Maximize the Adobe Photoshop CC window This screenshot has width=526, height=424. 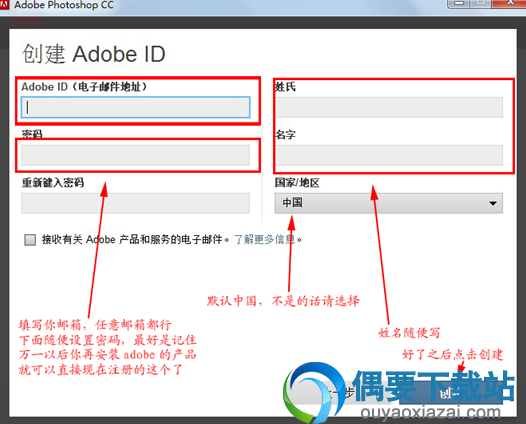(x=480, y=3)
